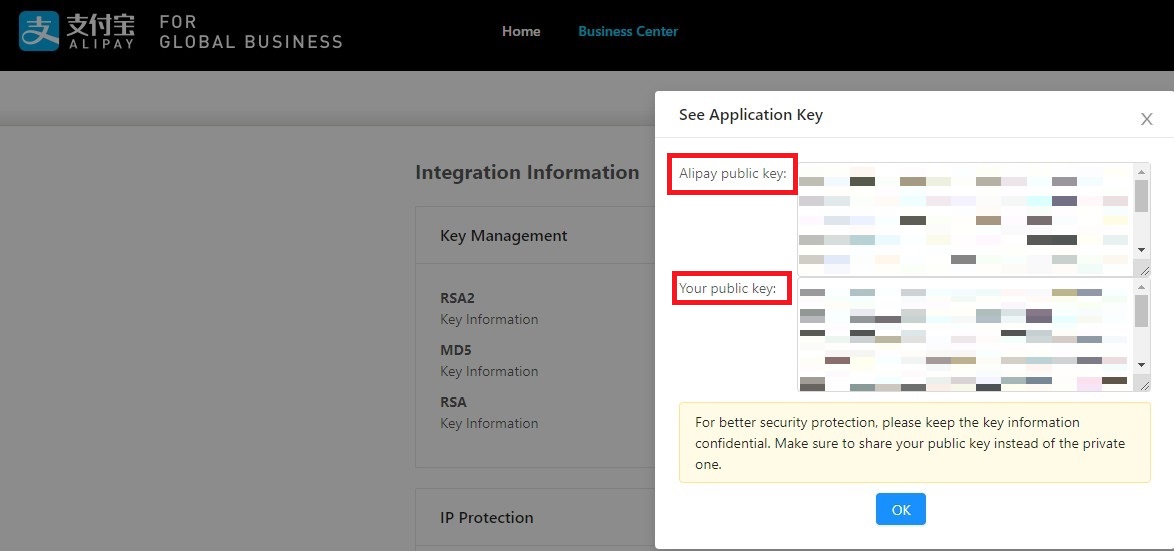Open Key Information under RSA2

(489, 320)
